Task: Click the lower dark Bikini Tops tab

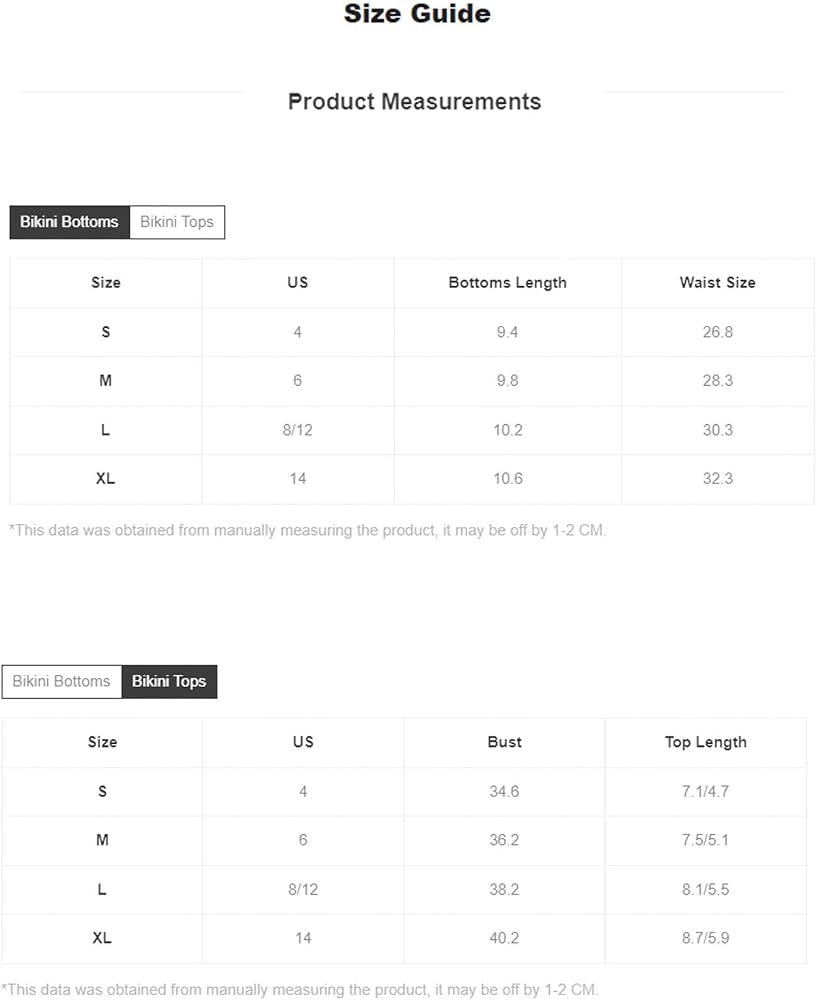Action: point(169,682)
